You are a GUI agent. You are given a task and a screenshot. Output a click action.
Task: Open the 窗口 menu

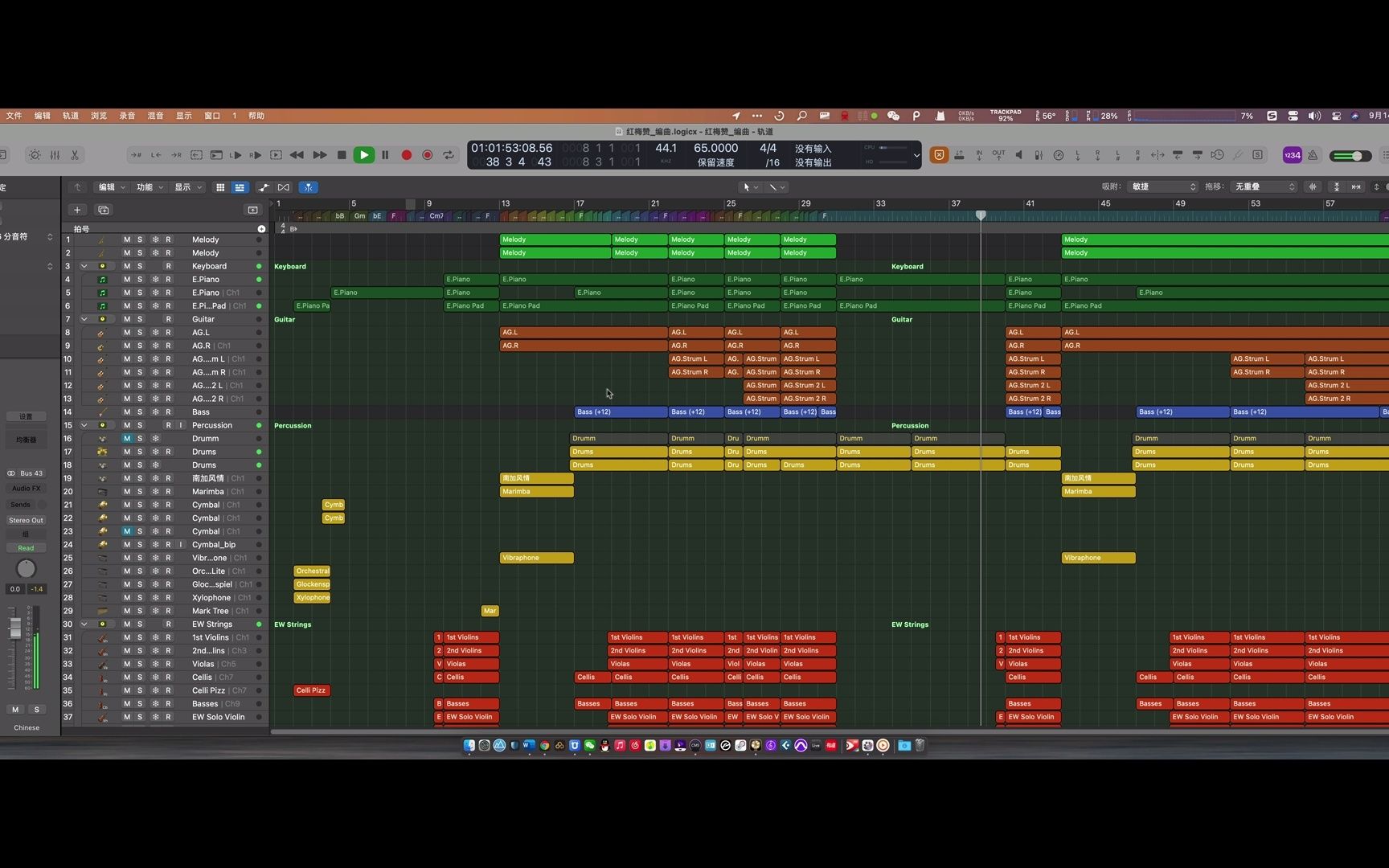click(x=212, y=116)
